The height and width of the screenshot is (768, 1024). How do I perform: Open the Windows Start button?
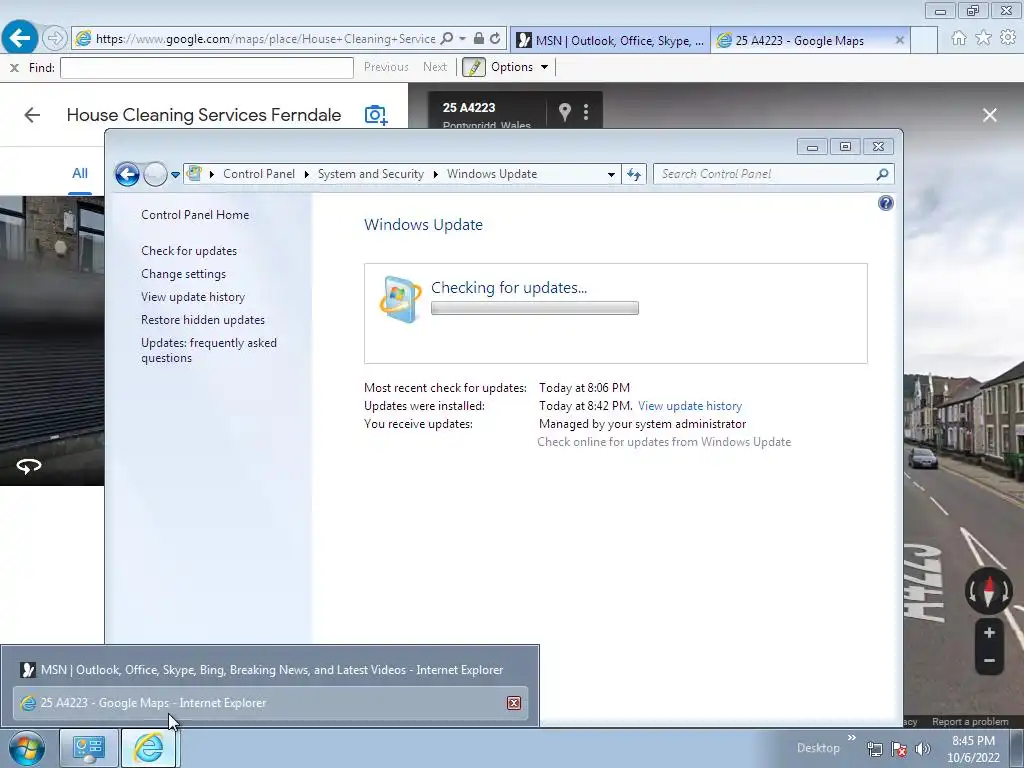(x=27, y=748)
